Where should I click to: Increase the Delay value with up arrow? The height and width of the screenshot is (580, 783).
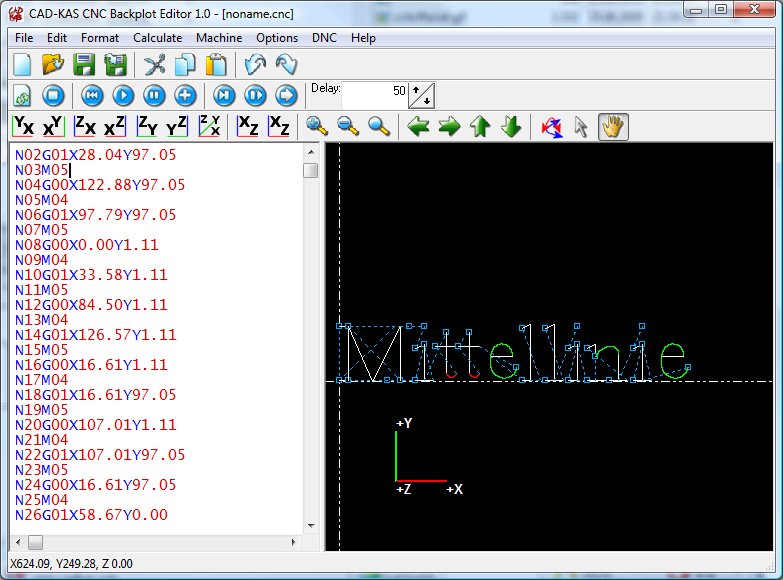click(417, 90)
